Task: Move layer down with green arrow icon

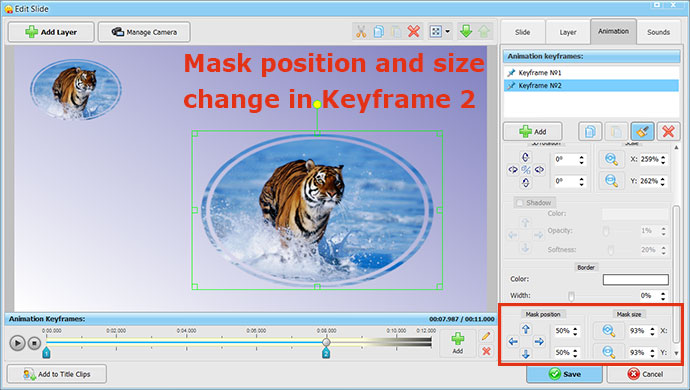Action: pyautogui.click(x=466, y=31)
